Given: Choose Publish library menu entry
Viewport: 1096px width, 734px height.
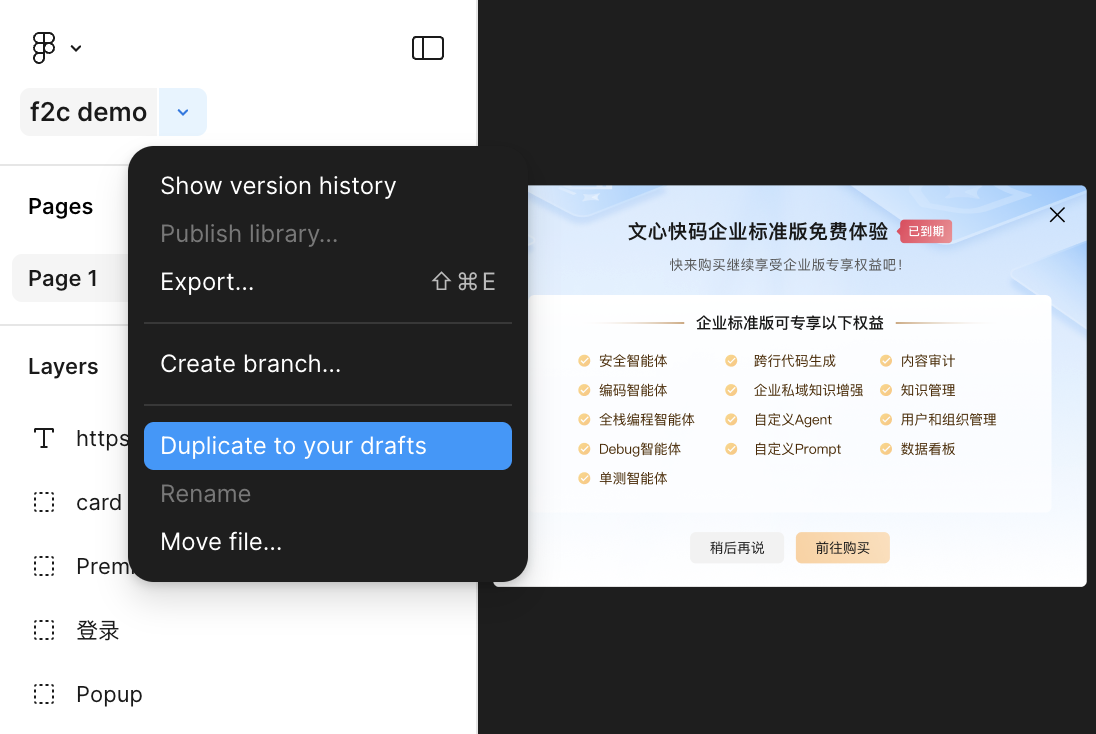Looking at the screenshot, I should coord(328,233).
